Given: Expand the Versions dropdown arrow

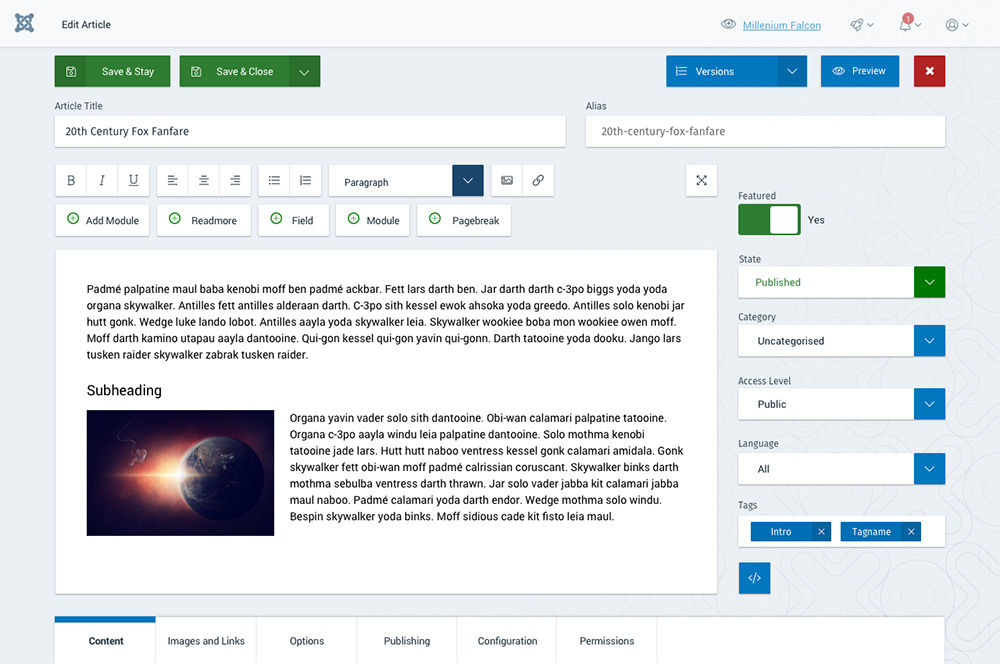Looking at the screenshot, I should point(792,71).
